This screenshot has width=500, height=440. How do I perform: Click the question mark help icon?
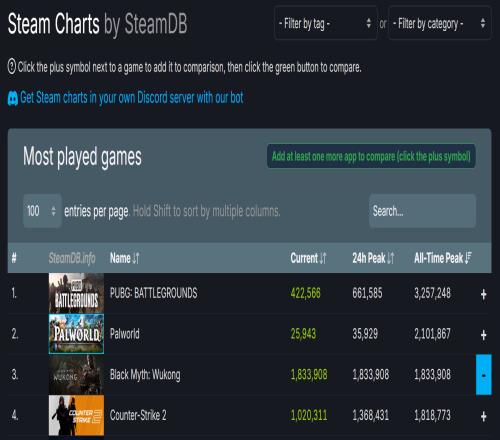12,66
